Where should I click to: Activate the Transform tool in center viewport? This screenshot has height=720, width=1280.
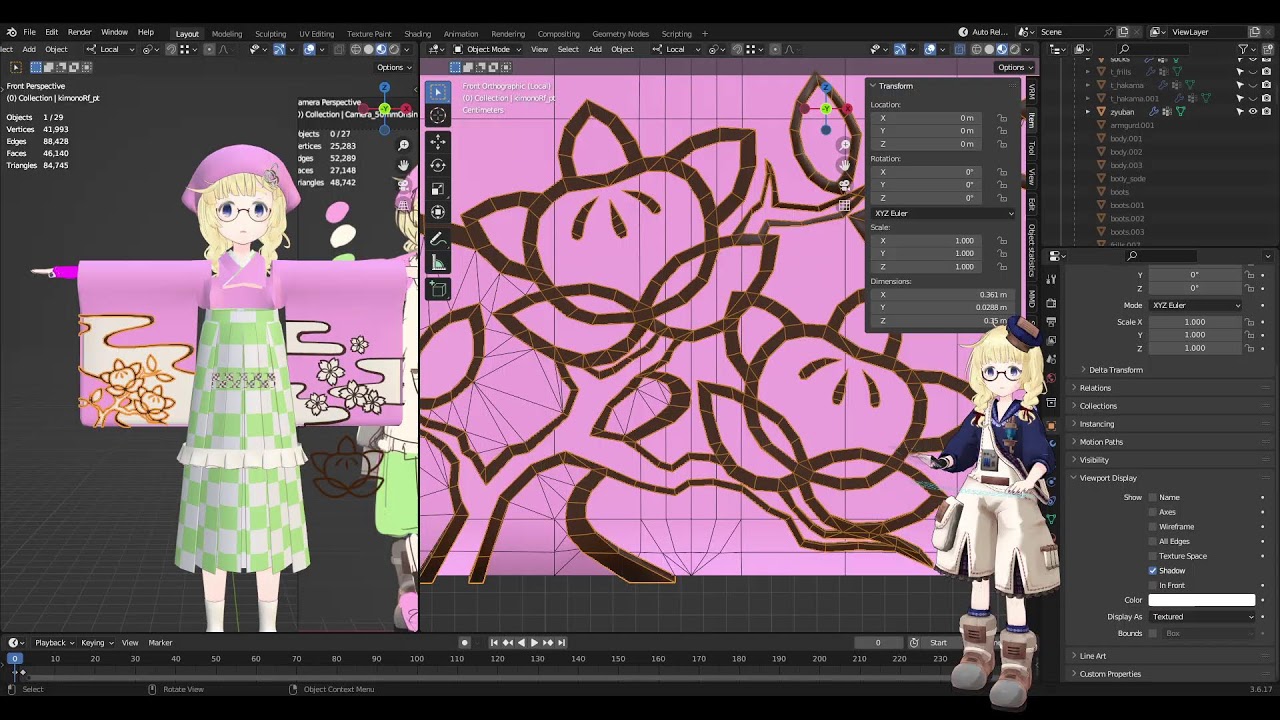coord(438,212)
